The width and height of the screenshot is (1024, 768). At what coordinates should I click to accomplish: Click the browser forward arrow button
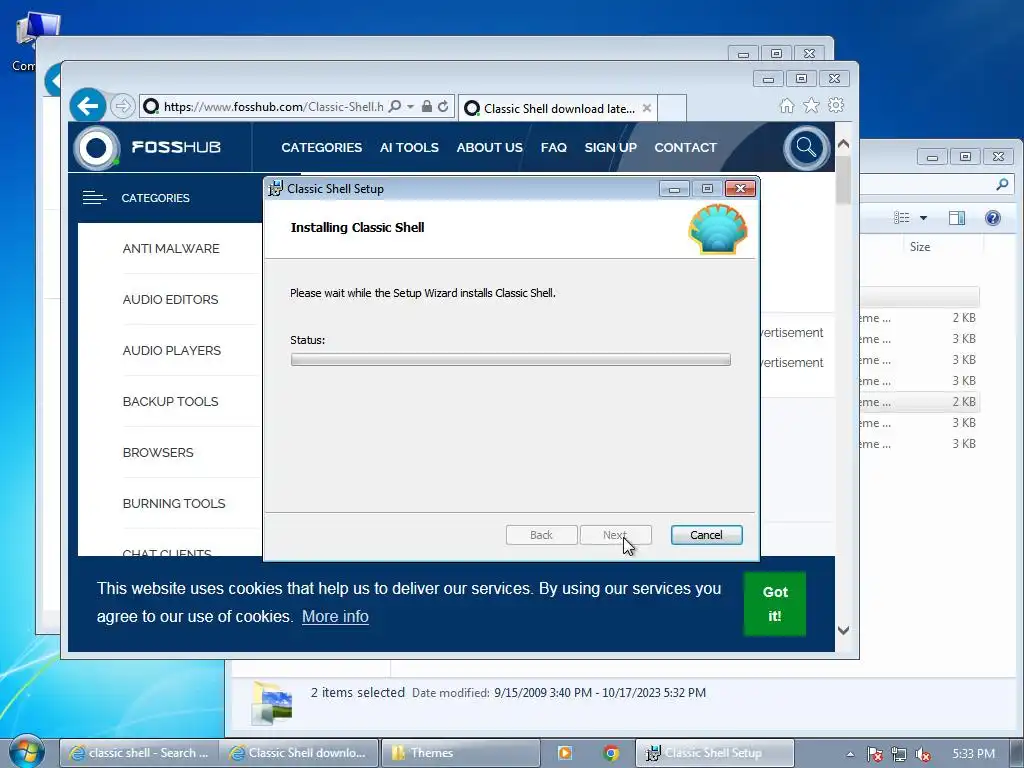pyautogui.click(x=122, y=106)
